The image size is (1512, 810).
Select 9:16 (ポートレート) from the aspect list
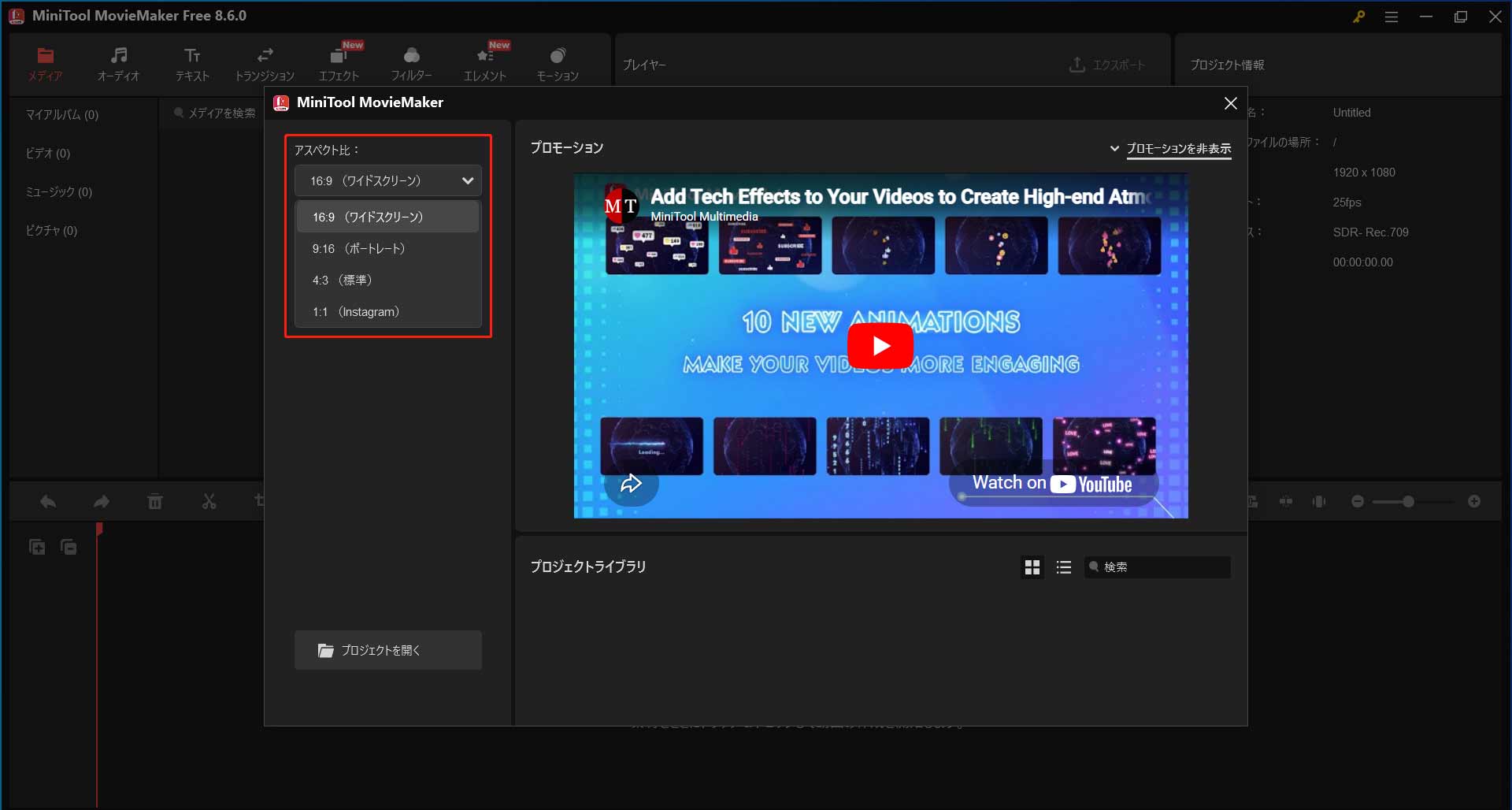(x=358, y=248)
